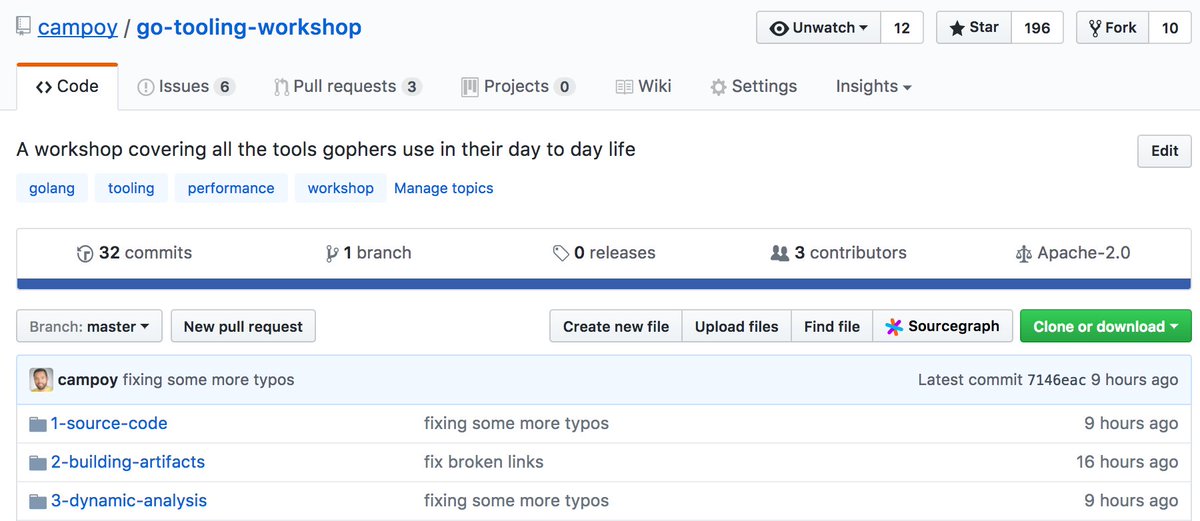The height and width of the screenshot is (521, 1200).
Task: View the 1 branch list
Action: pos(369,254)
